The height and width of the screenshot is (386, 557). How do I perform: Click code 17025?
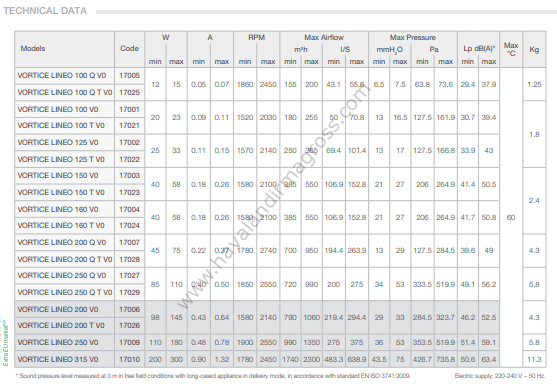129,92
